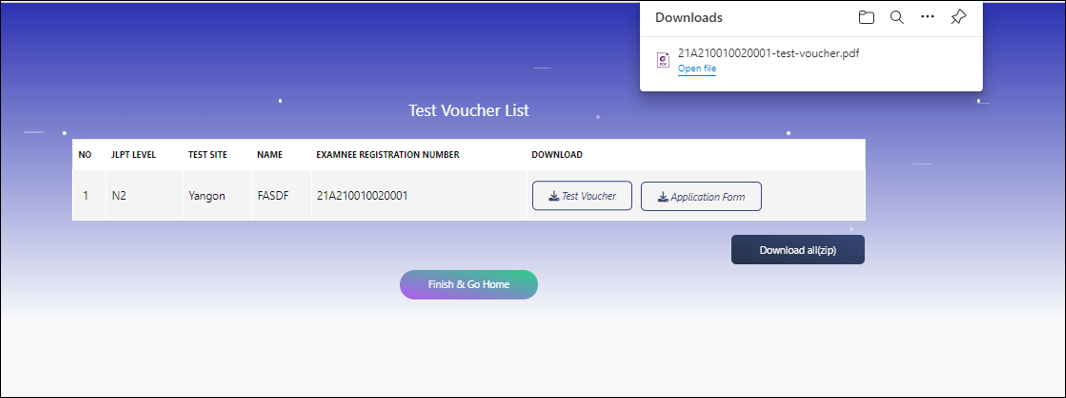Image resolution: width=1066 pixels, height=398 pixels.
Task: Click the TEST SITE column header
Action: click(207, 155)
